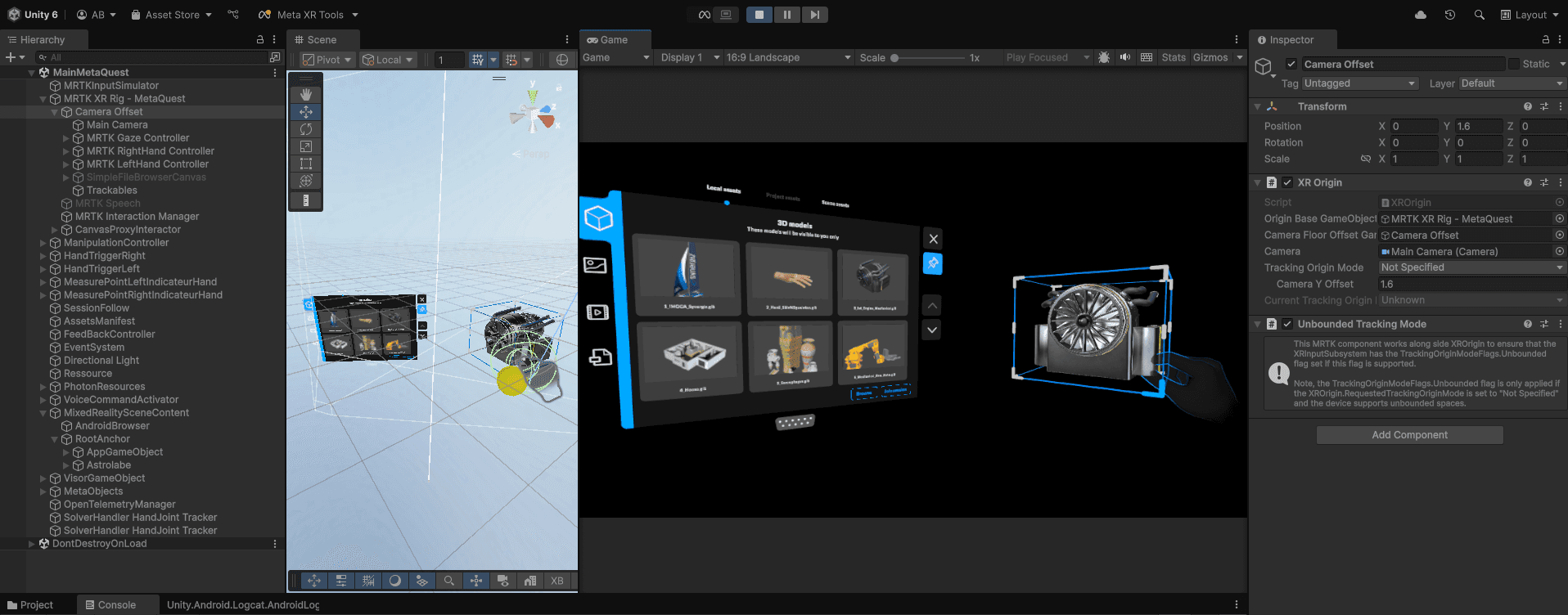Open the Layer Default dropdown
1568x615 pixels.
1512,83
